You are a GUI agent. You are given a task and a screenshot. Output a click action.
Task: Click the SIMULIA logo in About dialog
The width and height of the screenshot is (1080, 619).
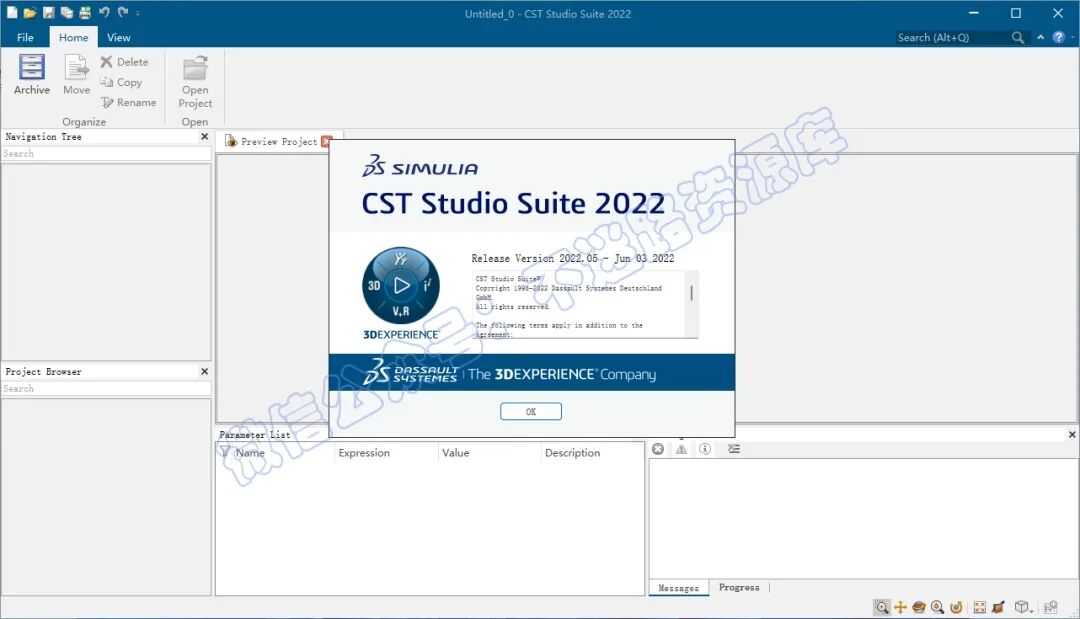(420, 166)
